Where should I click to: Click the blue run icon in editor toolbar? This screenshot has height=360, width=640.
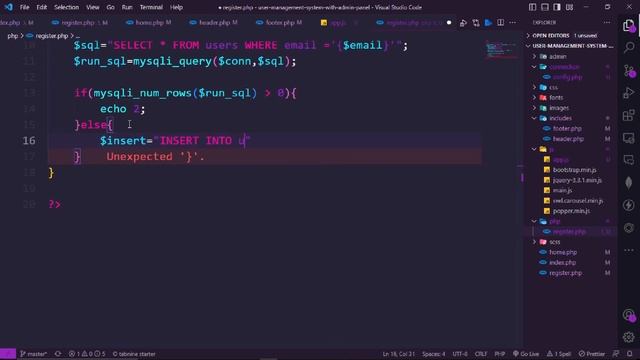488,22
